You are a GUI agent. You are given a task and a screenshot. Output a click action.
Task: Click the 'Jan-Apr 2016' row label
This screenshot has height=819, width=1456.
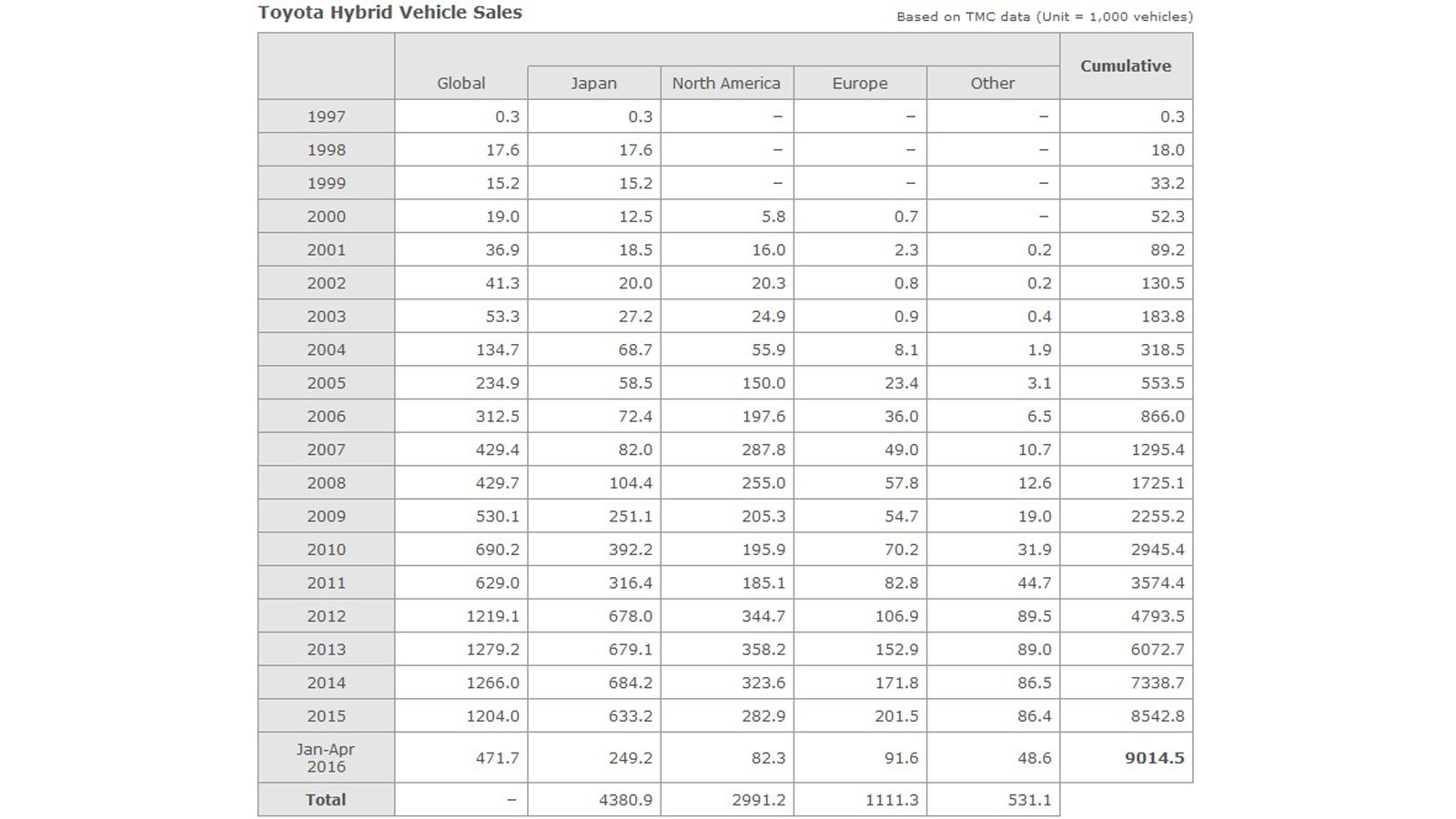coord(326,758)
